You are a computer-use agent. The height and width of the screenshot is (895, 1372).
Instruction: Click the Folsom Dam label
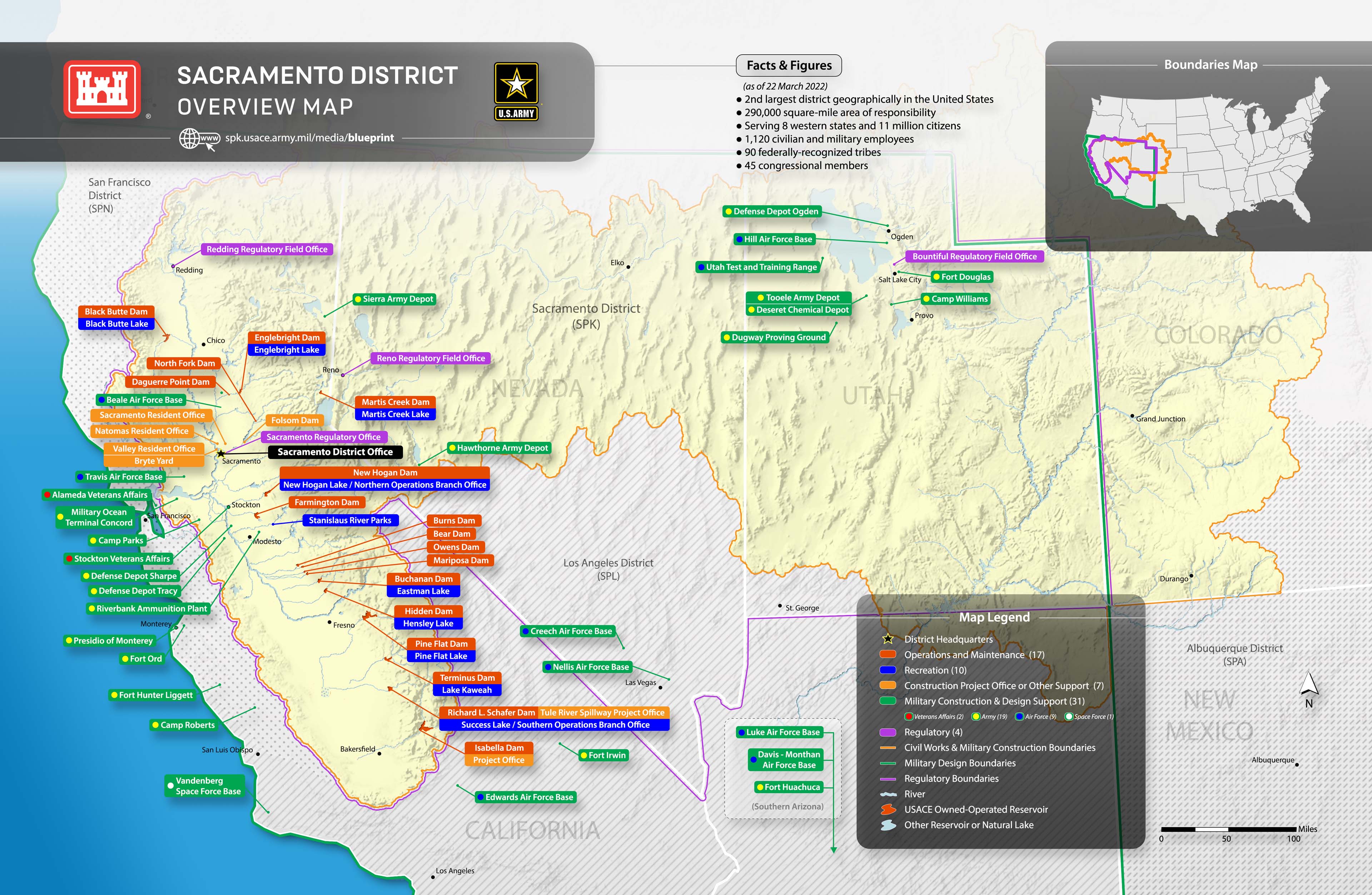tap(294, 420)
